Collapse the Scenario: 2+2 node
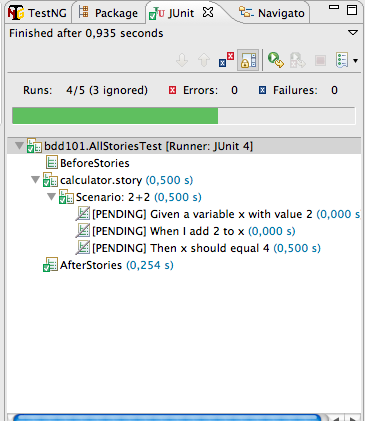The width and height of the screenshot is (365, 421). (x=51, y=197)
